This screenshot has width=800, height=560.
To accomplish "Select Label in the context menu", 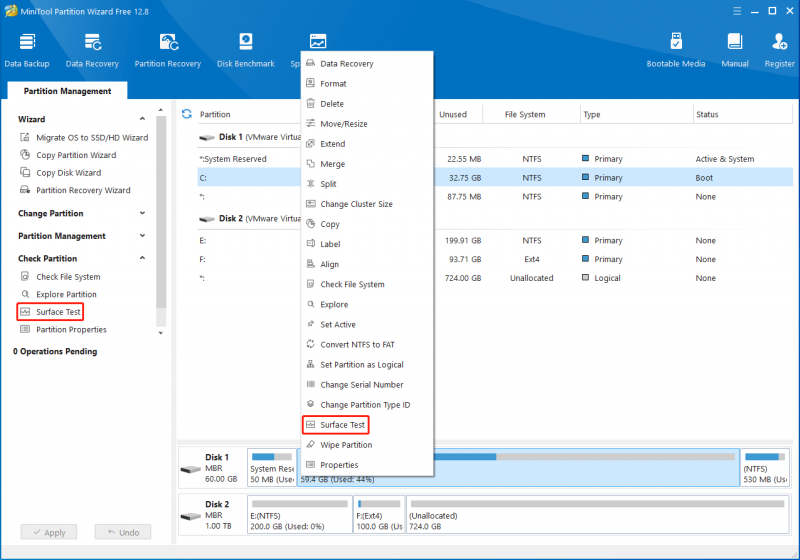I will 367,244.
